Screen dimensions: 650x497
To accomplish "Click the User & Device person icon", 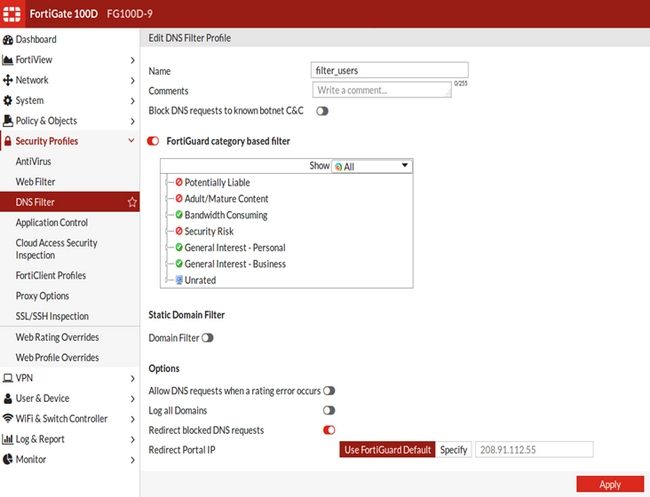I will click(7, 398).
